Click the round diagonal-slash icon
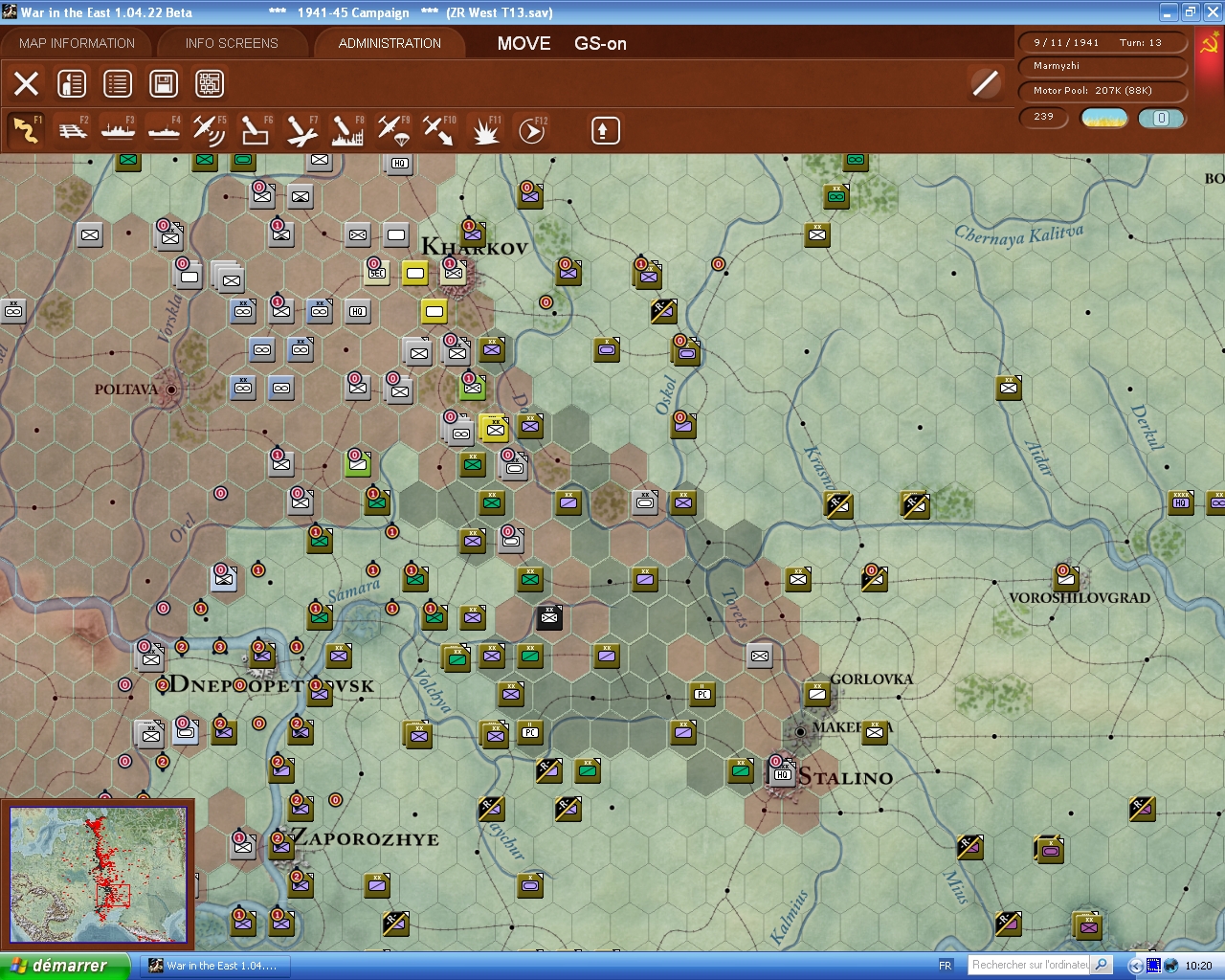Screen dimensions: 1225x980 pyautogui.click(x=985, y=83)
